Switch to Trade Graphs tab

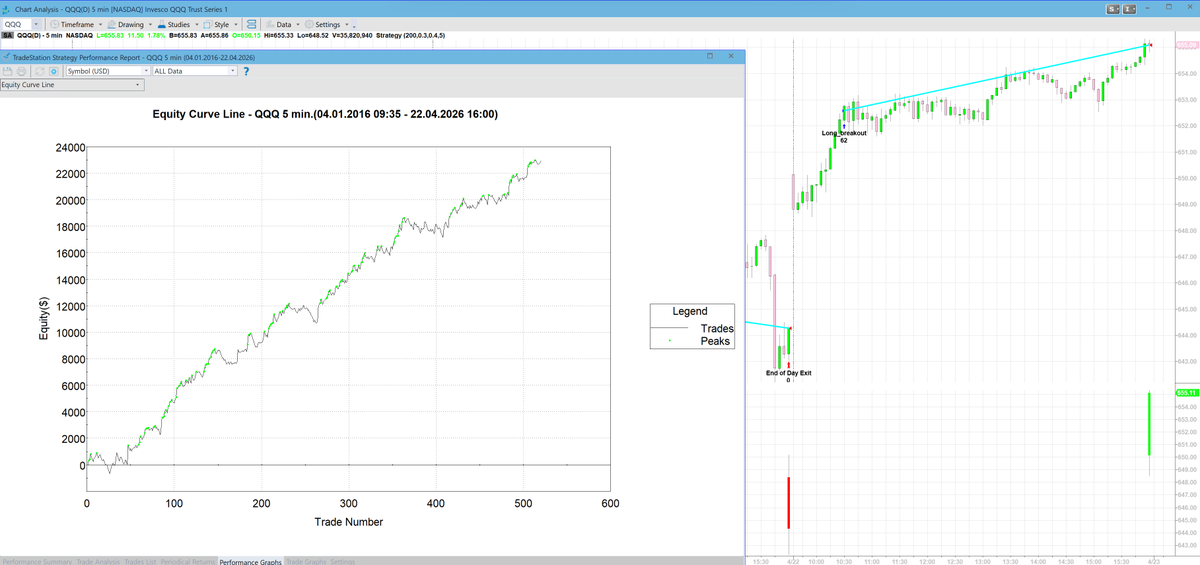pyautogui.click(x=307, y=561)
